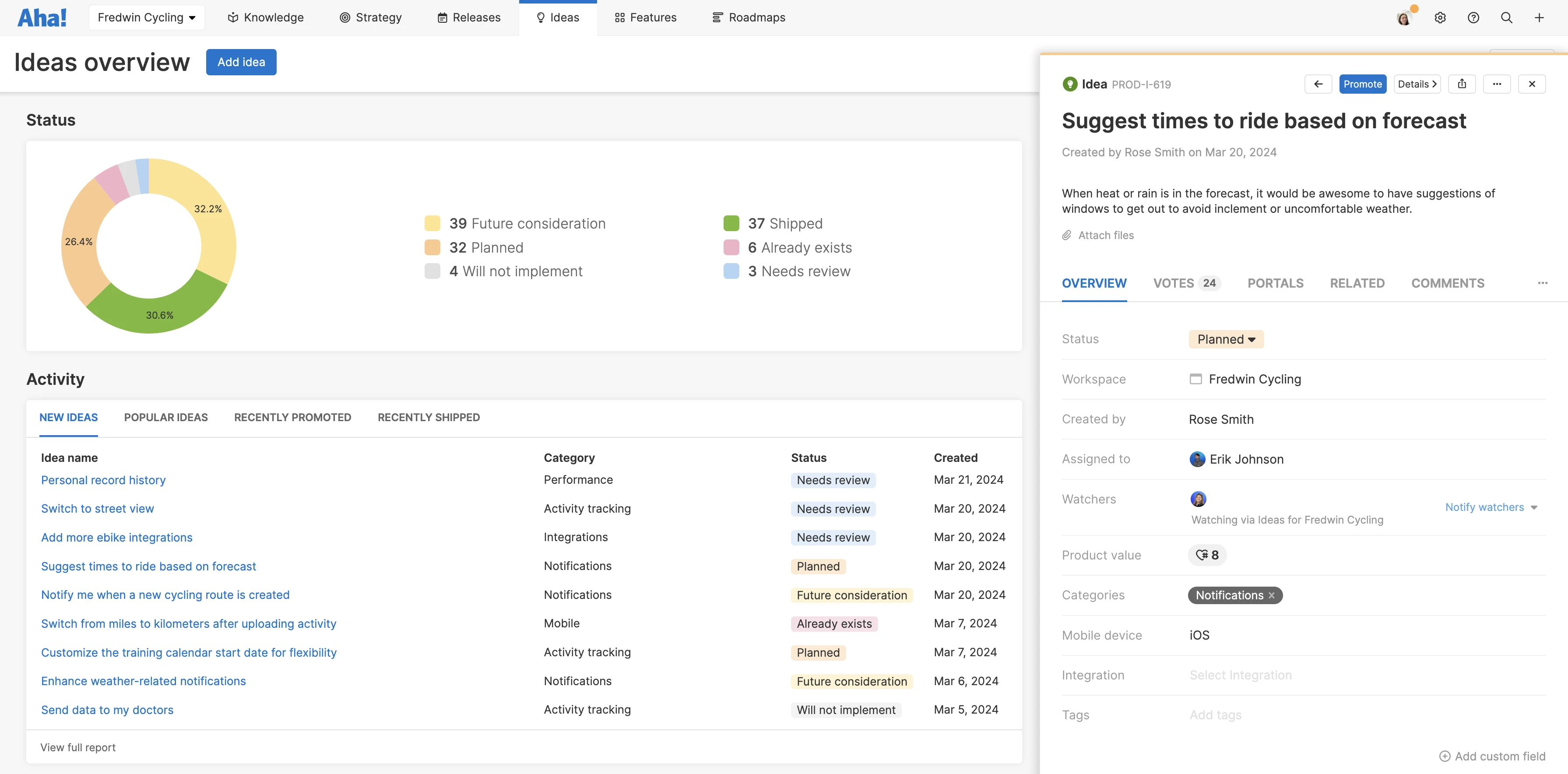Open the Personal record history idea

[103, 480]
